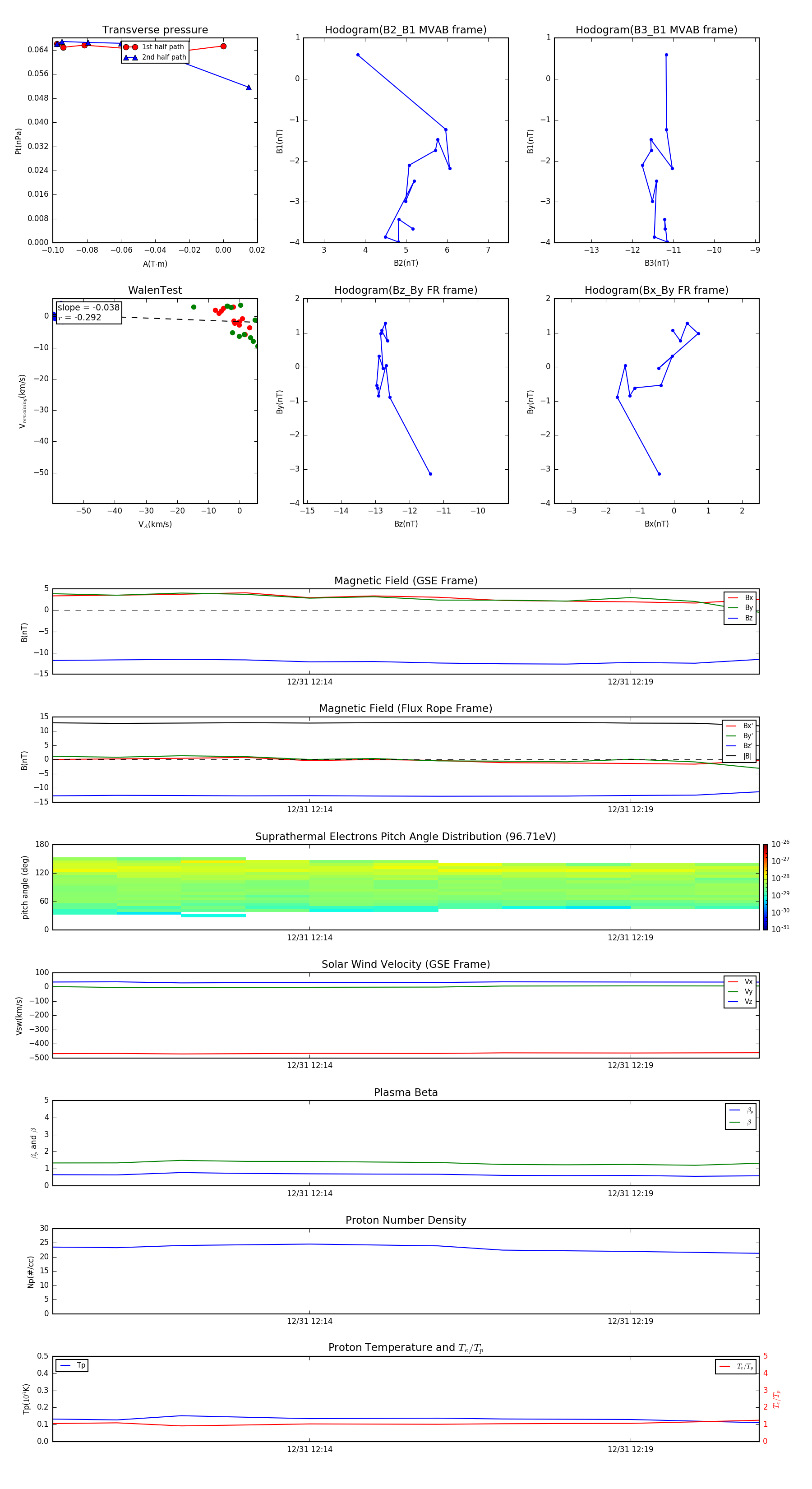Image resolution: width=812 pixels, height=1489 pixels.
Task: Click the topmost point of B3_B1 hodogram
Action: tap(666, 55)
